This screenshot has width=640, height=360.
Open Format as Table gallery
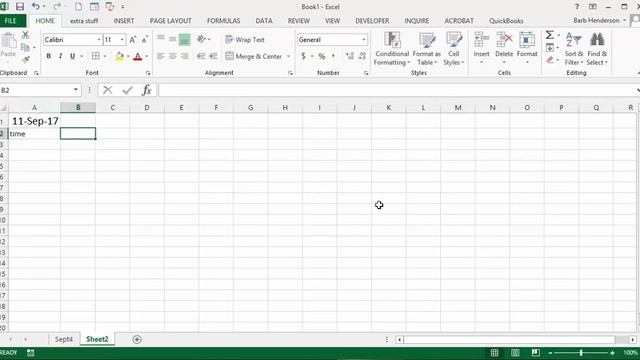click(427, 49)
